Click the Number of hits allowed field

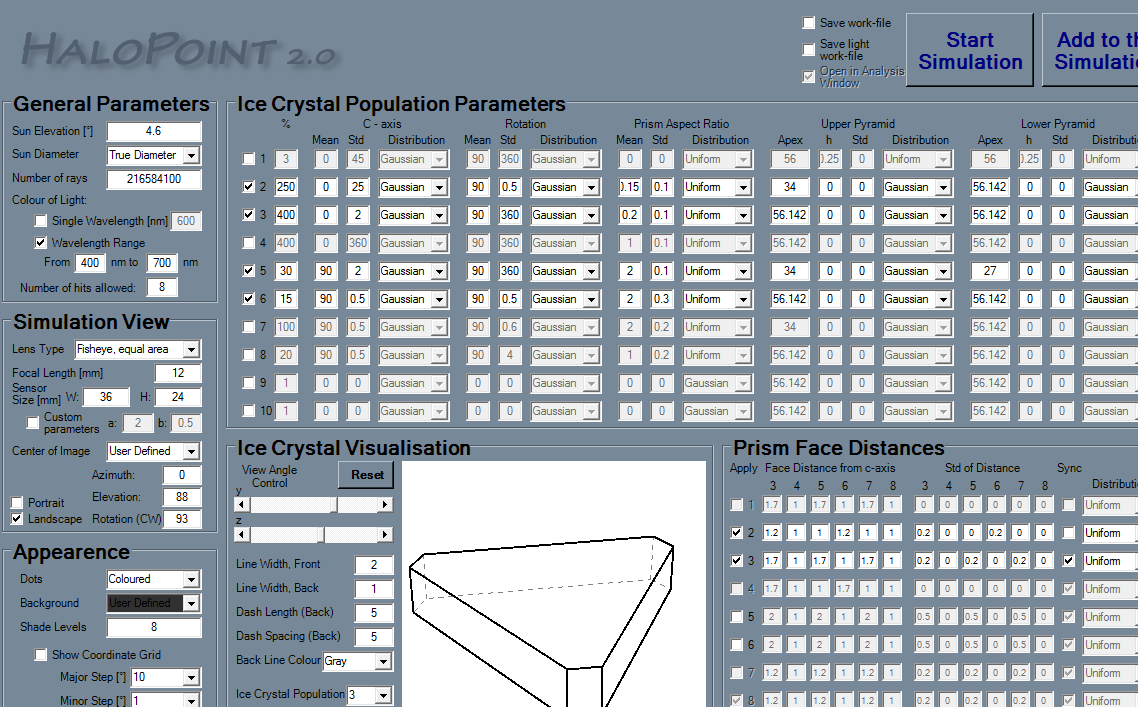point(162,287)
